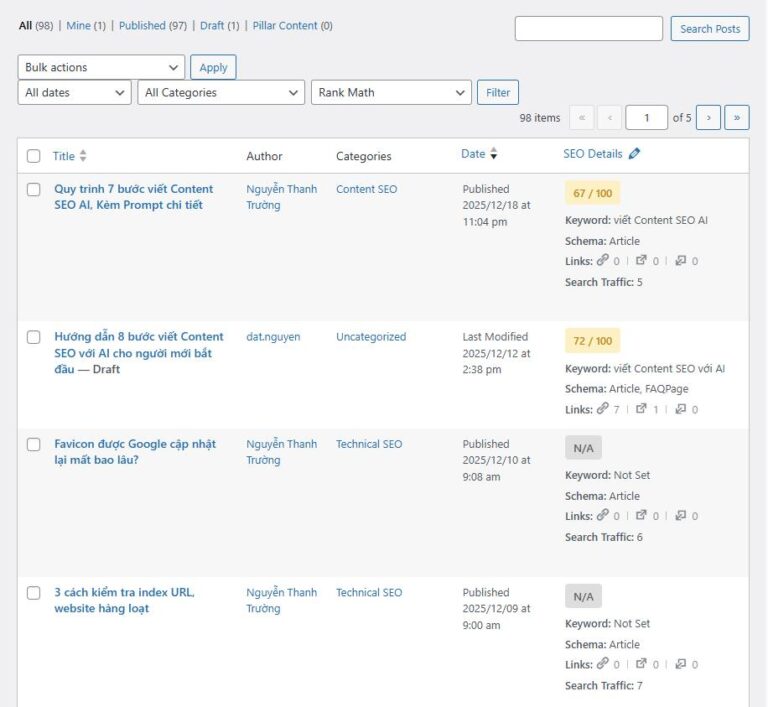Click internal links chain icon for Favicon post
This screenshot has height=707, width=768.
[x=602, y=516]
